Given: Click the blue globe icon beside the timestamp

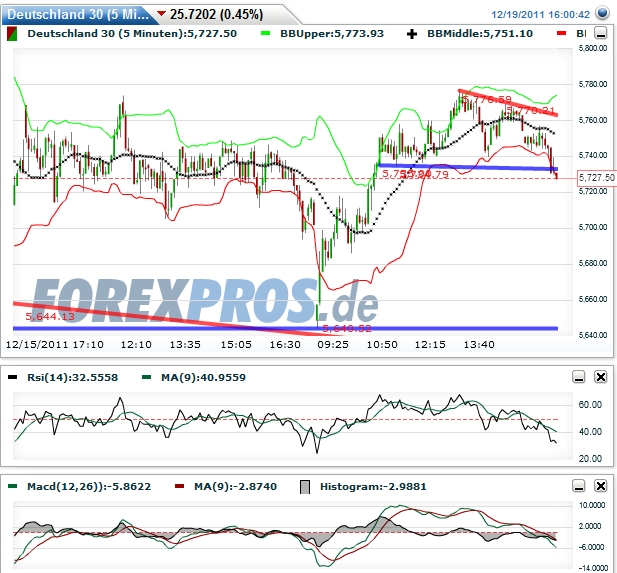Looking at the screenshot, I should pyautogui.click(x=602, y=13).
